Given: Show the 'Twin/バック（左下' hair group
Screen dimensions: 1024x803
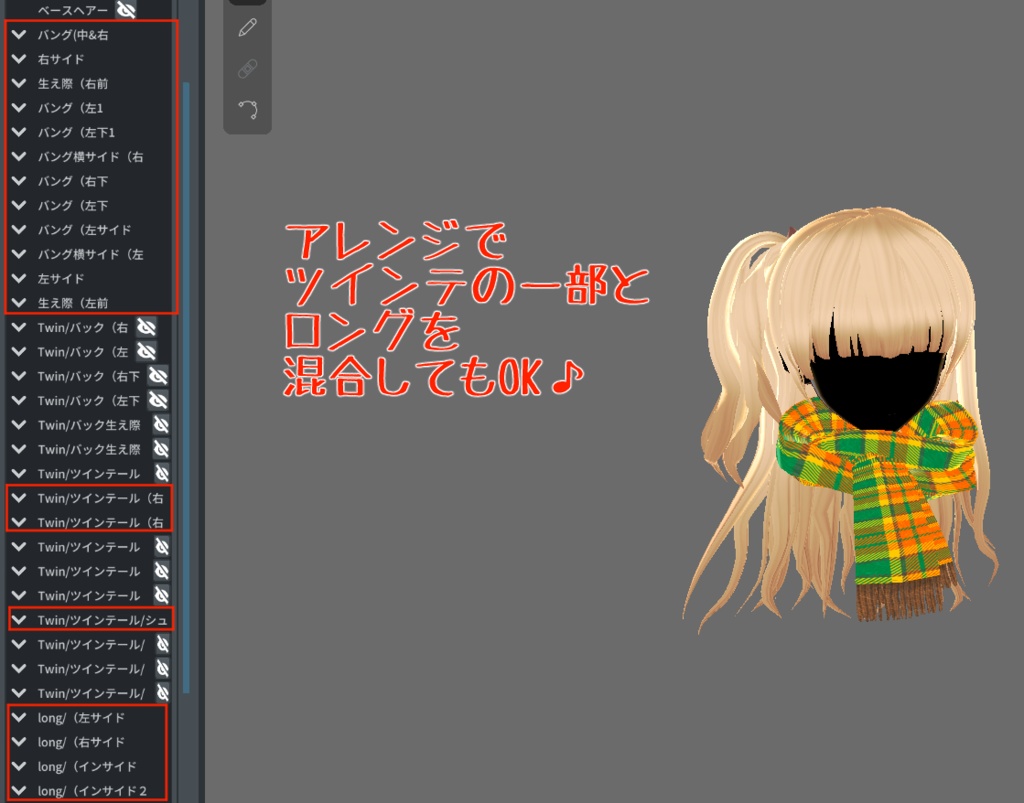Looking at the screenshot, I should coord(158,400).
